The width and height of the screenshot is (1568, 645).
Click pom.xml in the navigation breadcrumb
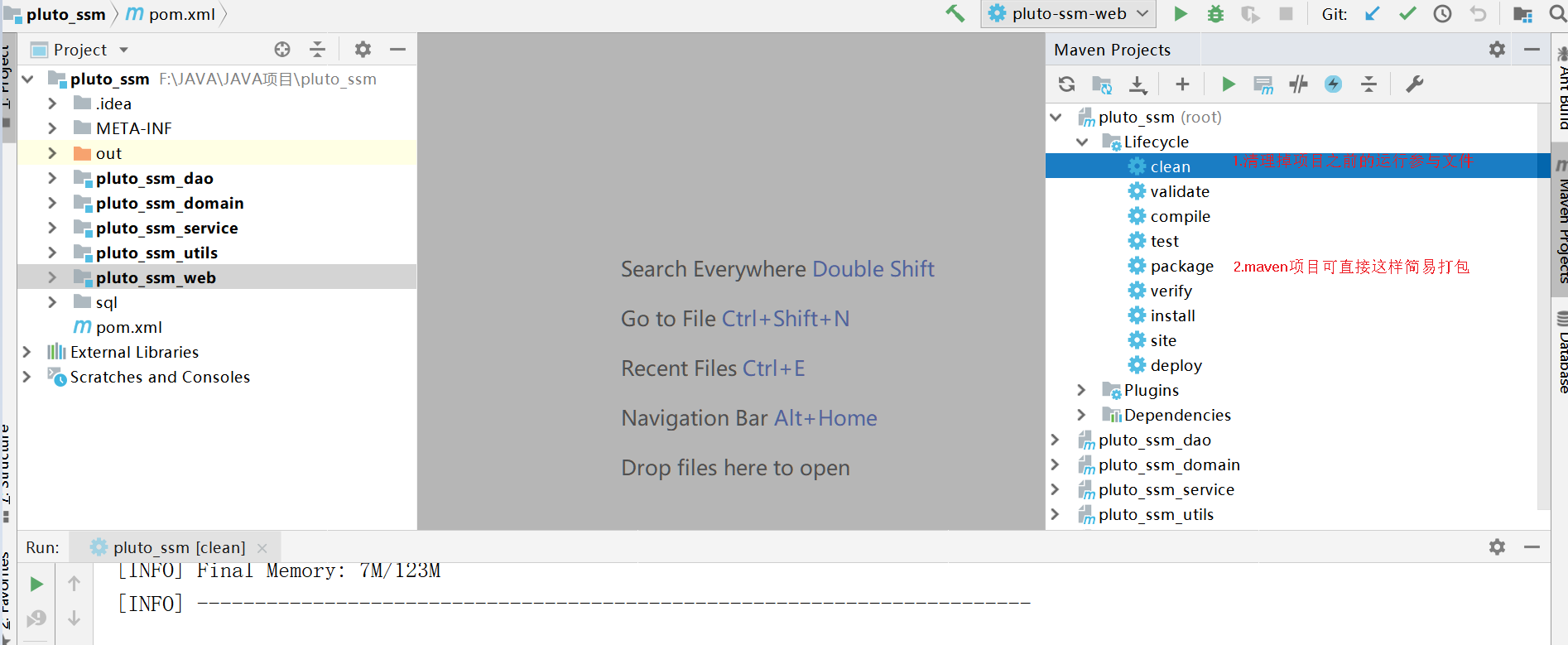(x=182, y=14)
